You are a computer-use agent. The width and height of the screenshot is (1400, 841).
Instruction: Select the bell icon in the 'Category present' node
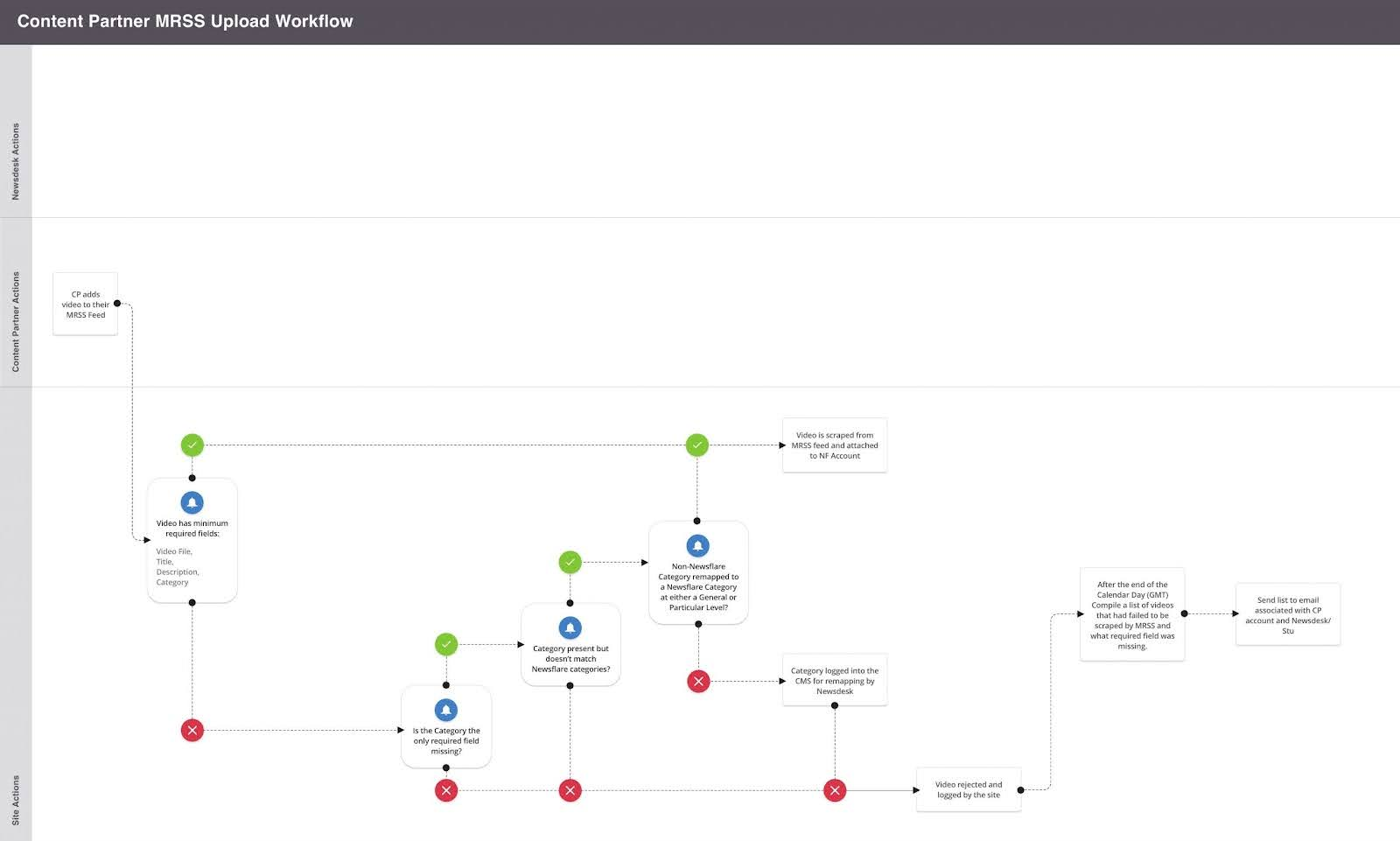[x=570, y=627]
